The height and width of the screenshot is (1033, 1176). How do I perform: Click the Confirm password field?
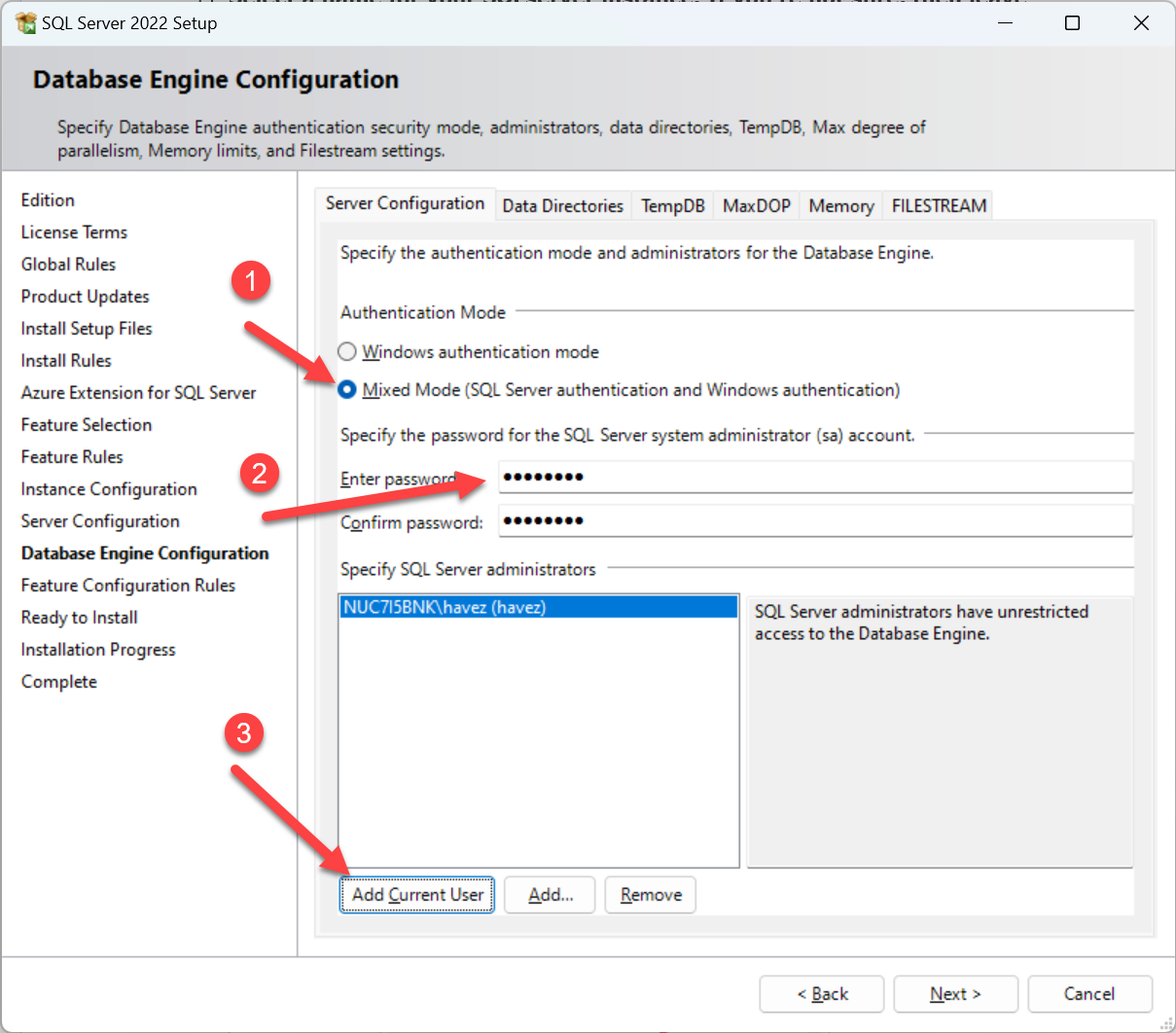[x=815, y=520]
